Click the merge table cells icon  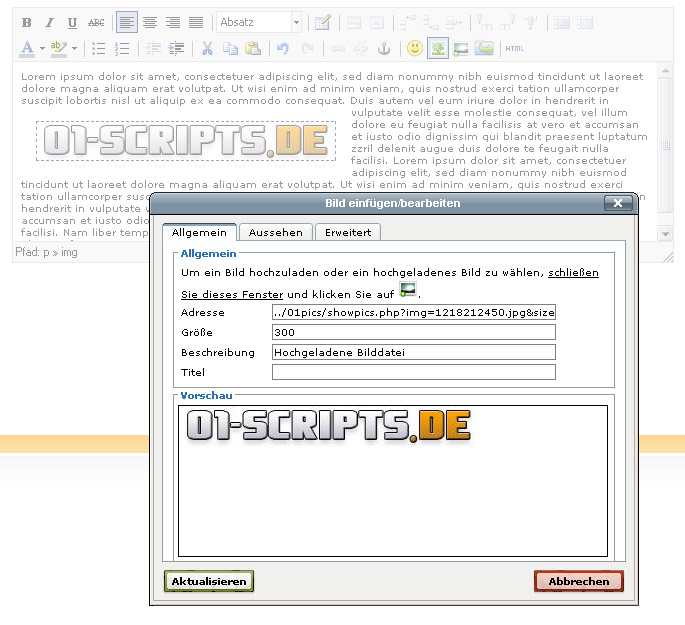[x=585, y=23]
